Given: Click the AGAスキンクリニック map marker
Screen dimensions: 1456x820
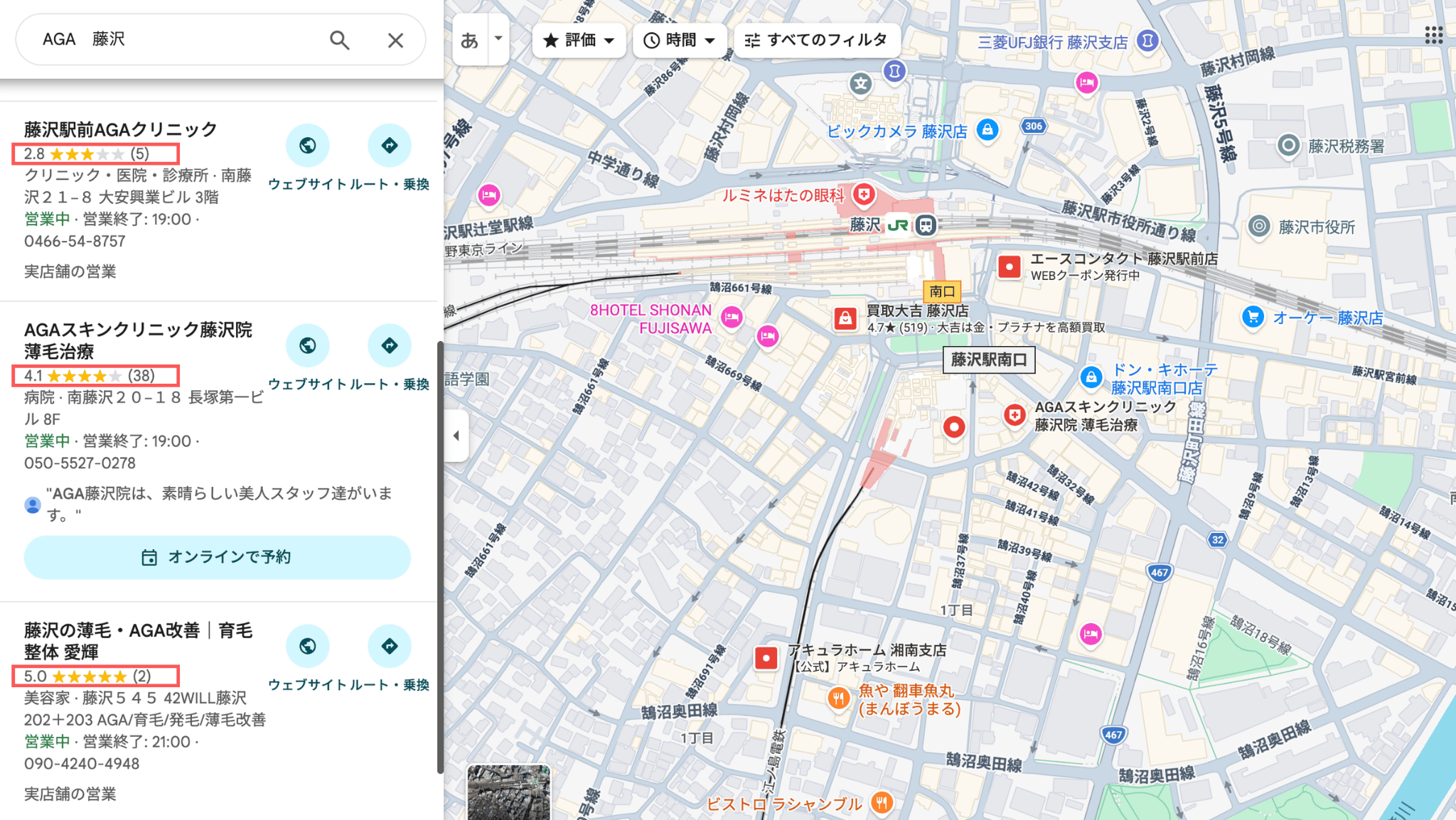Looking at the screenshot, I should [1015, 416].
